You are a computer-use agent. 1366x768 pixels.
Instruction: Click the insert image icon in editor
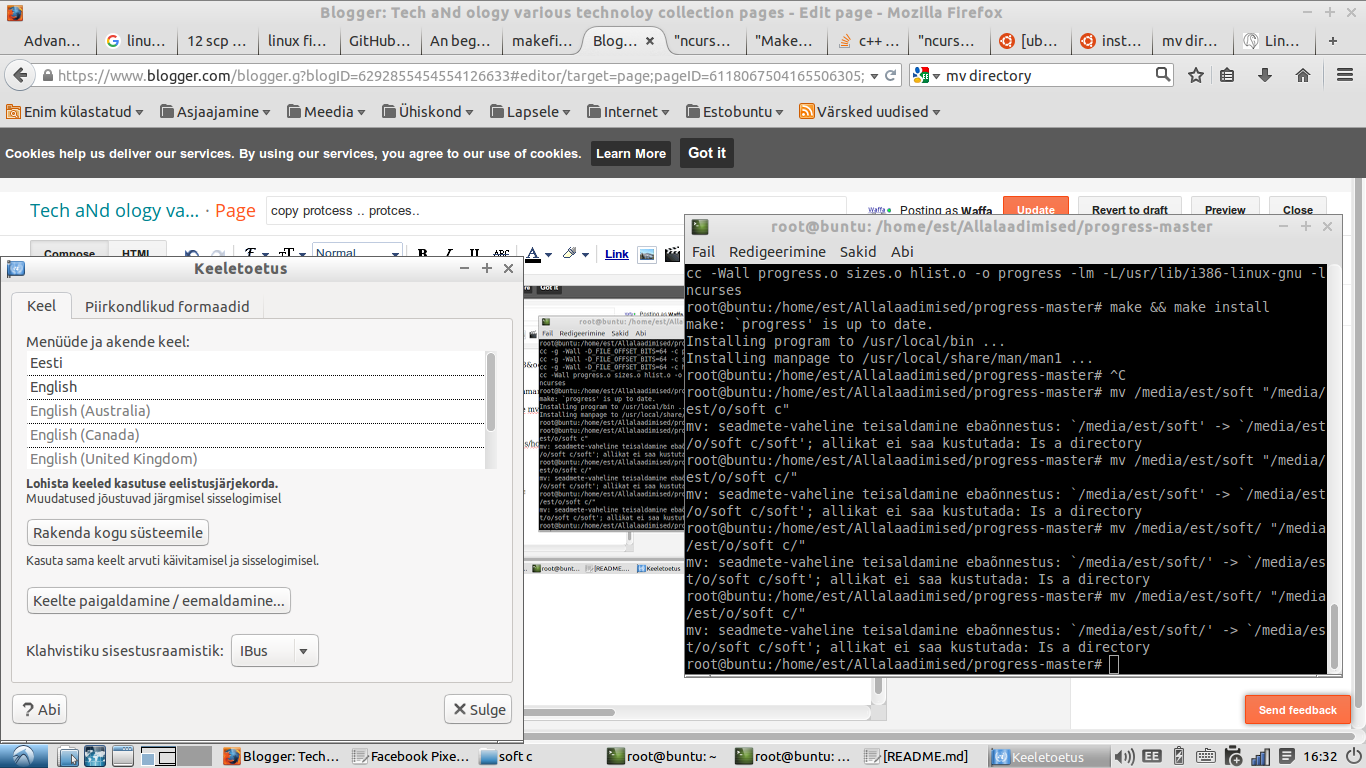(x=647, y=254)
